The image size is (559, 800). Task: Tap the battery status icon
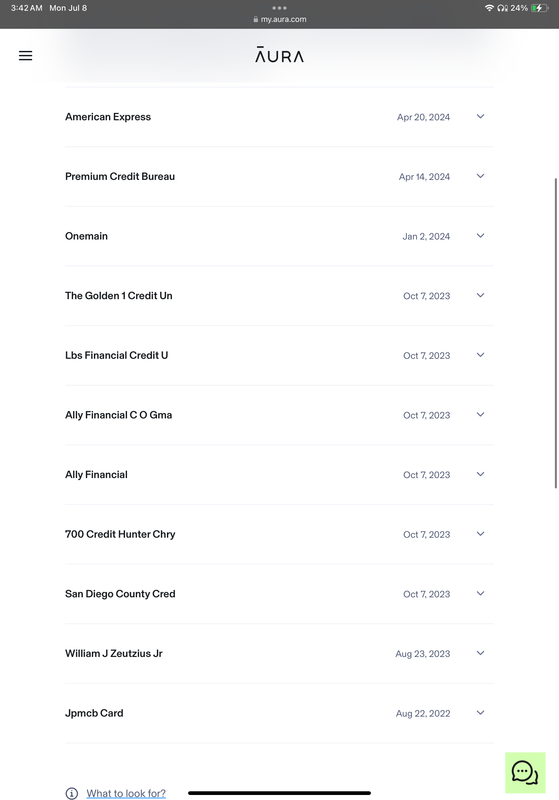pos(540,8)
